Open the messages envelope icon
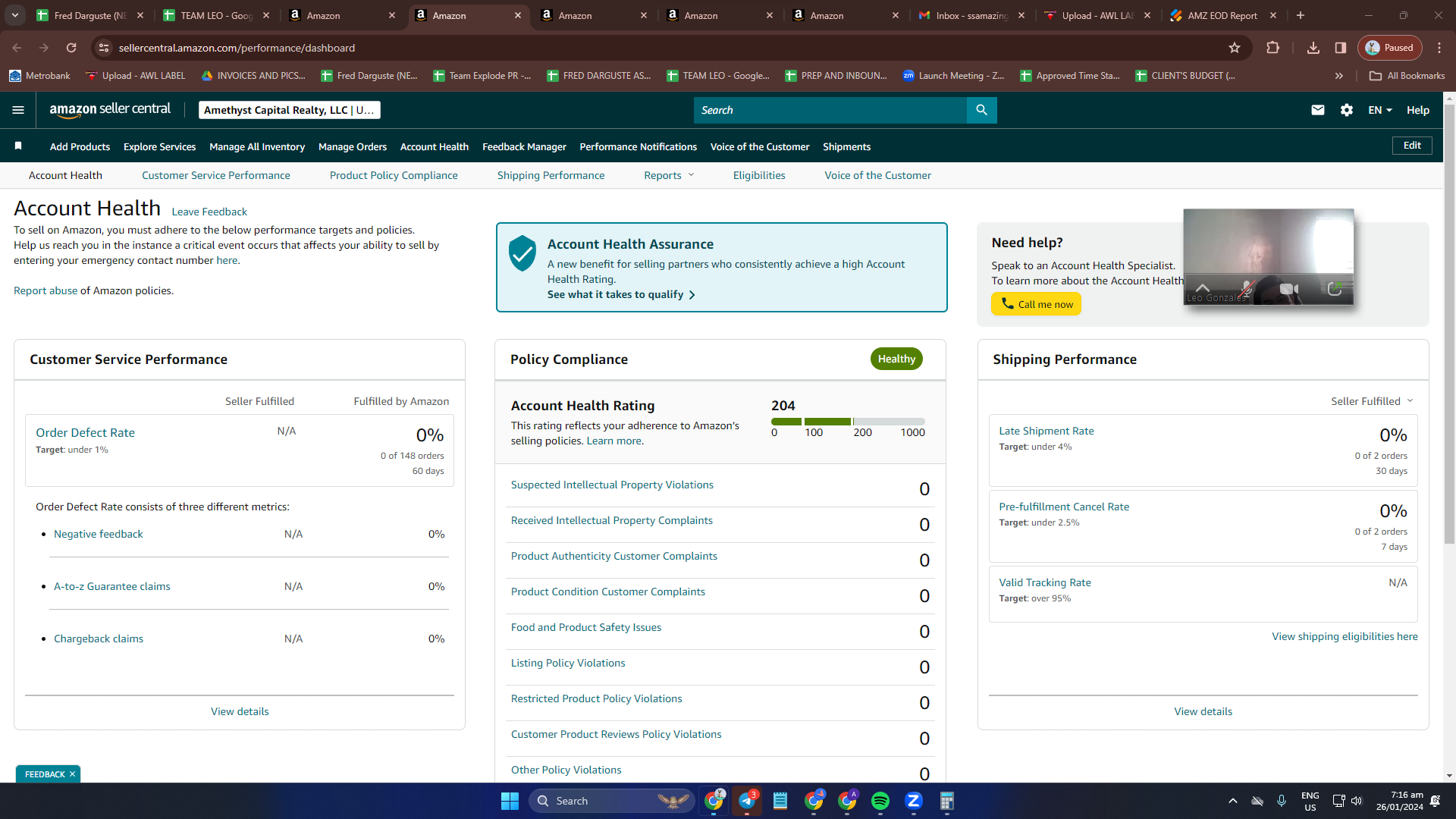 click(1318, 110)
